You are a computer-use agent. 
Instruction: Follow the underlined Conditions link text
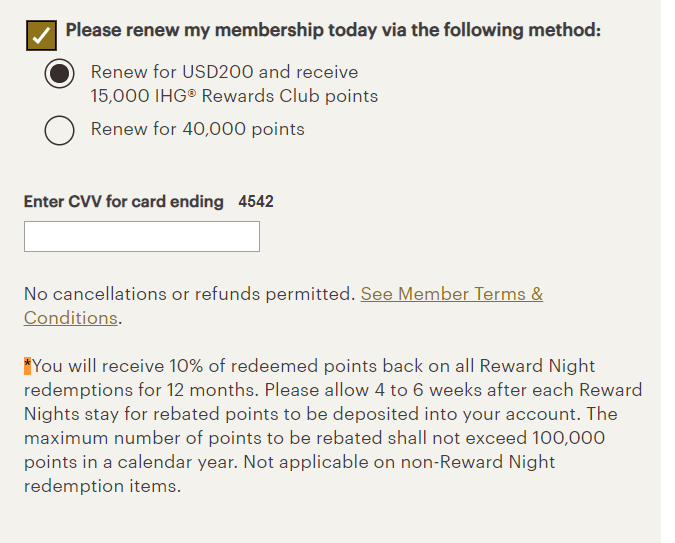71,318
